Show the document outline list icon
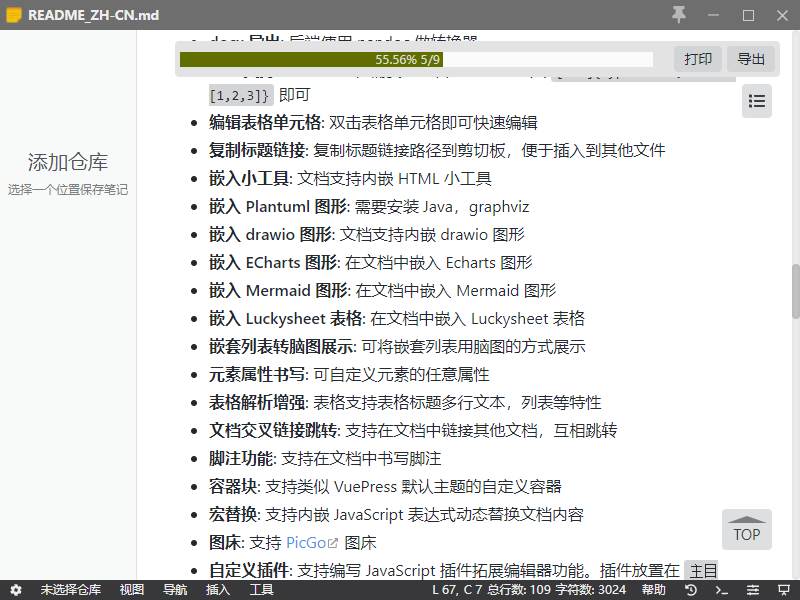The image size is (800, 600). coord(757,101)
